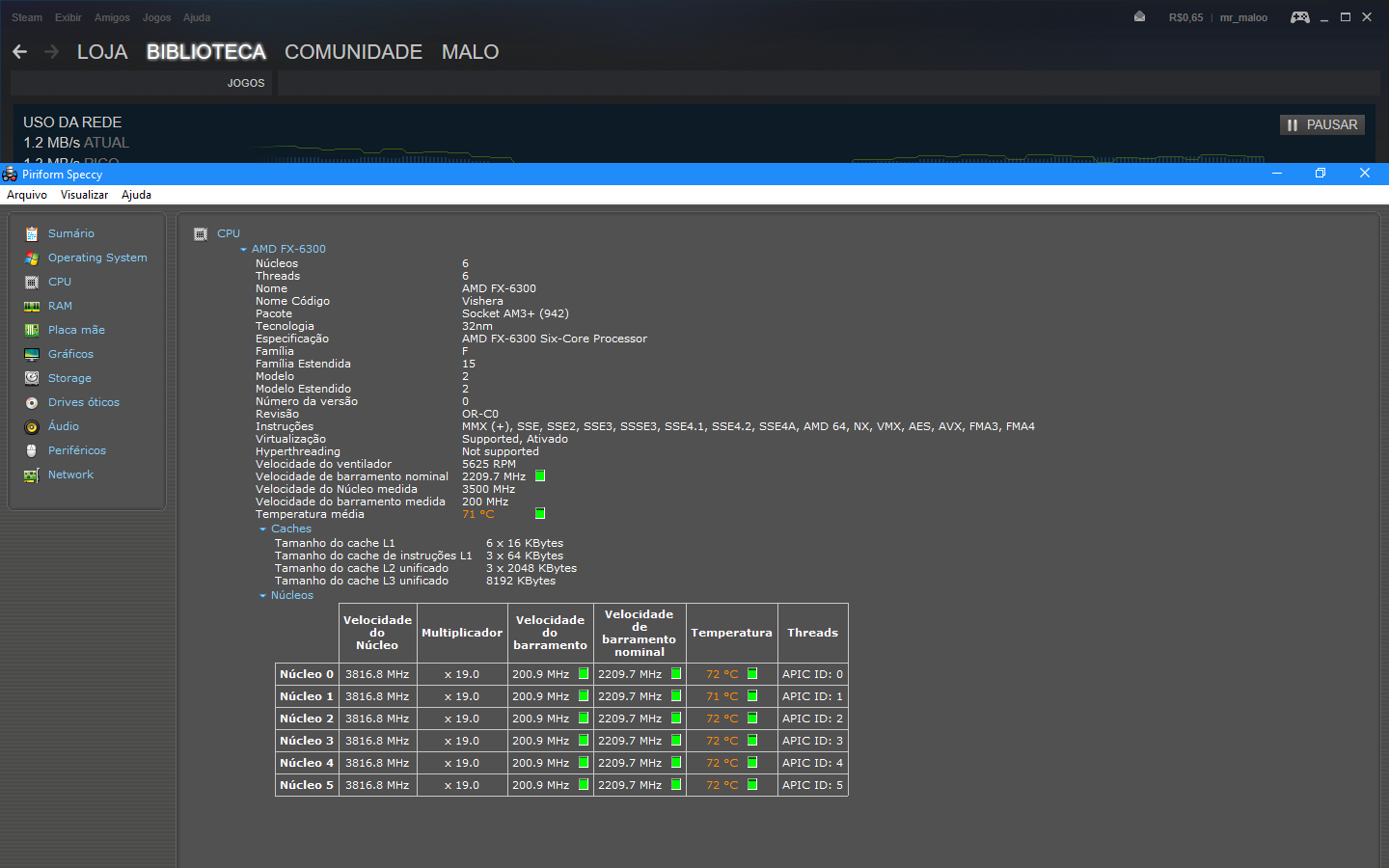Open Amigos menu in Steam window
The image size is (1389, 868).
click(112, 17)
